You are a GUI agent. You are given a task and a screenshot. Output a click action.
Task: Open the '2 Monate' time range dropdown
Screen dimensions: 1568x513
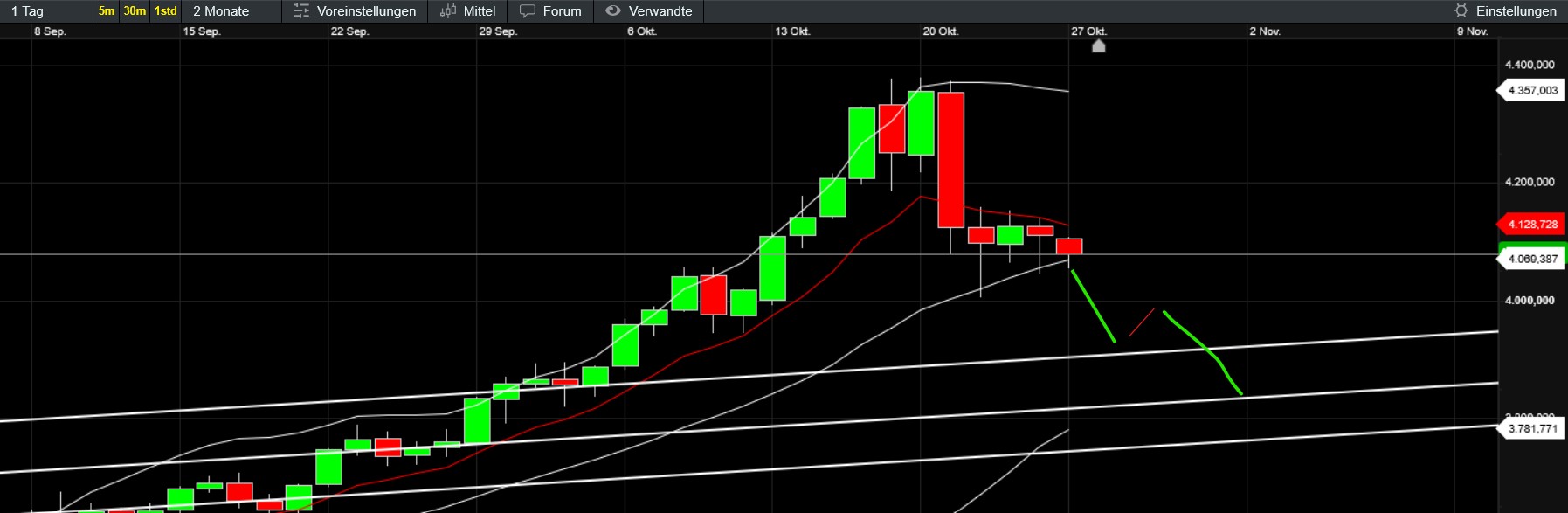233,11
